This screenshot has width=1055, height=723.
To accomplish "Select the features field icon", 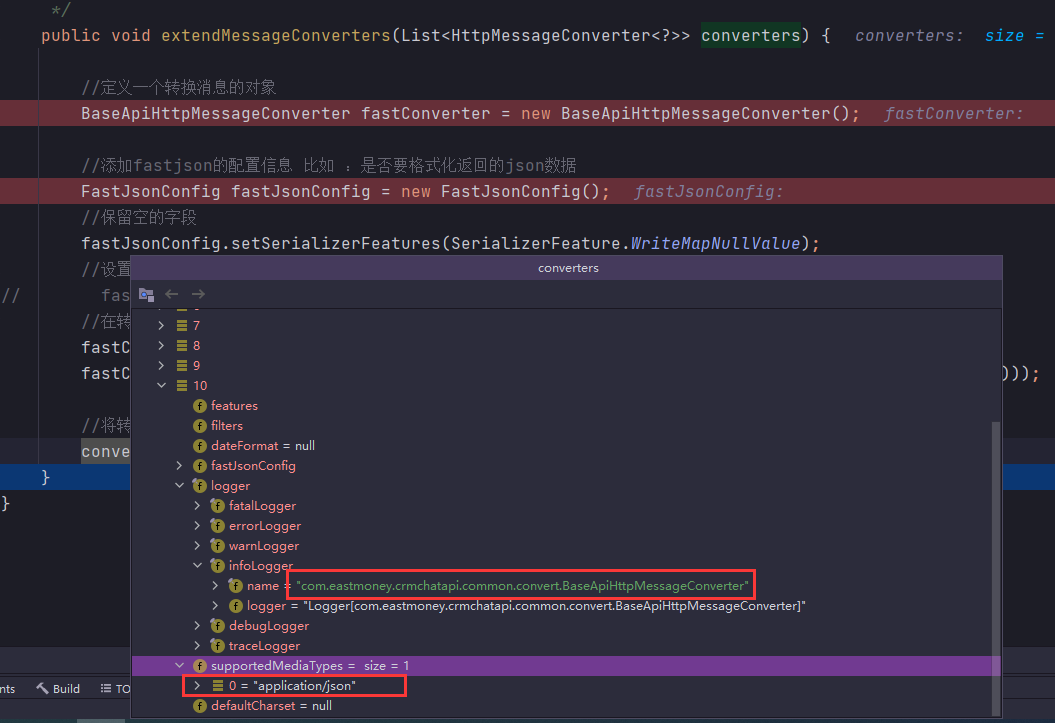I will (199, 405).
